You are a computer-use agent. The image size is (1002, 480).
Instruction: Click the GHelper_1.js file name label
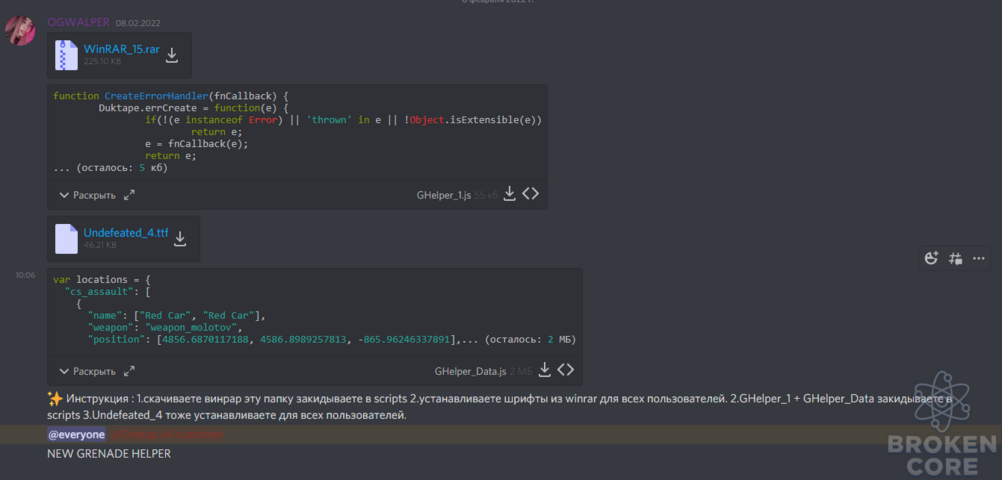pos(443,195)
